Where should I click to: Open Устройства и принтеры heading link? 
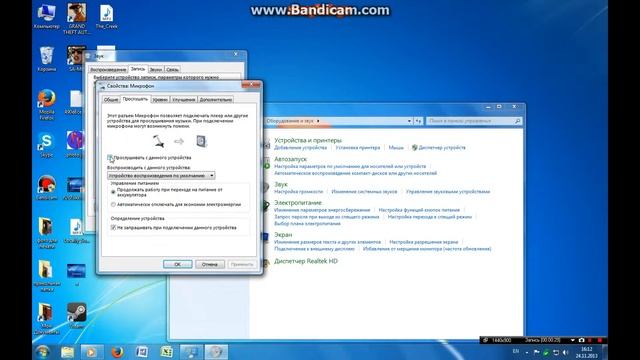pyautogui.click(x=308, y=140)
